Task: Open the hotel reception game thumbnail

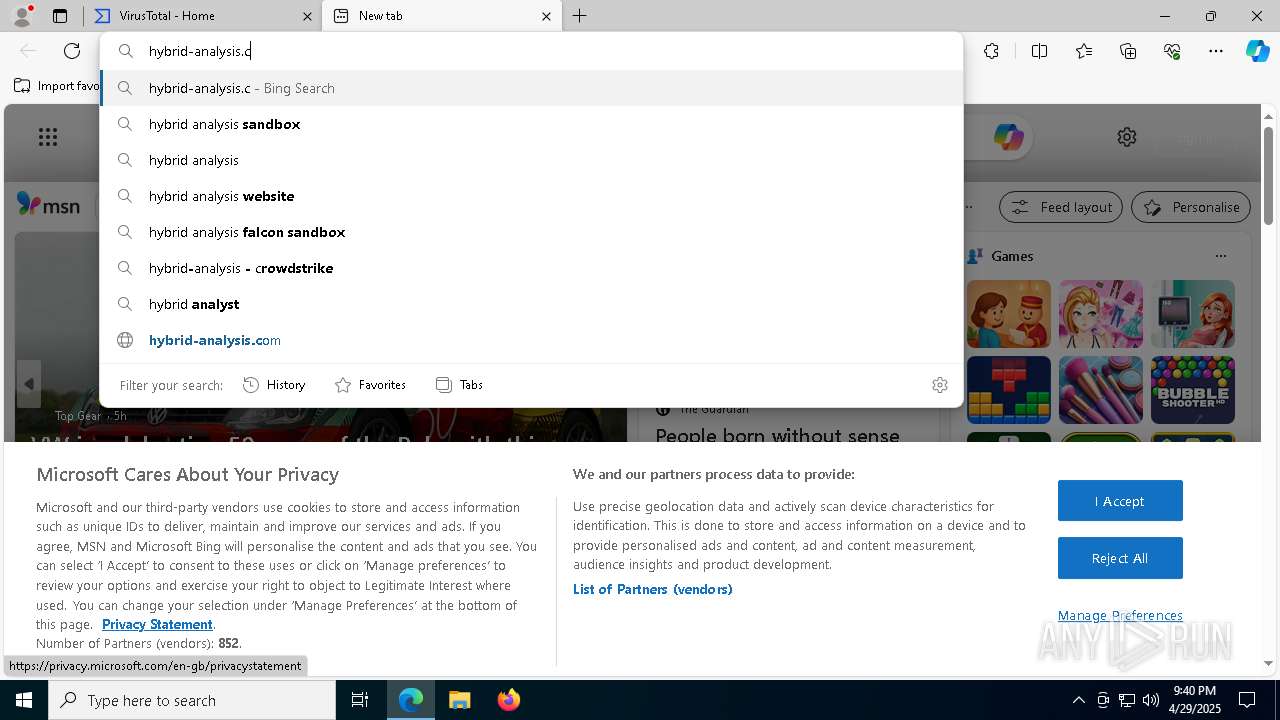Action: [1009, 314]
